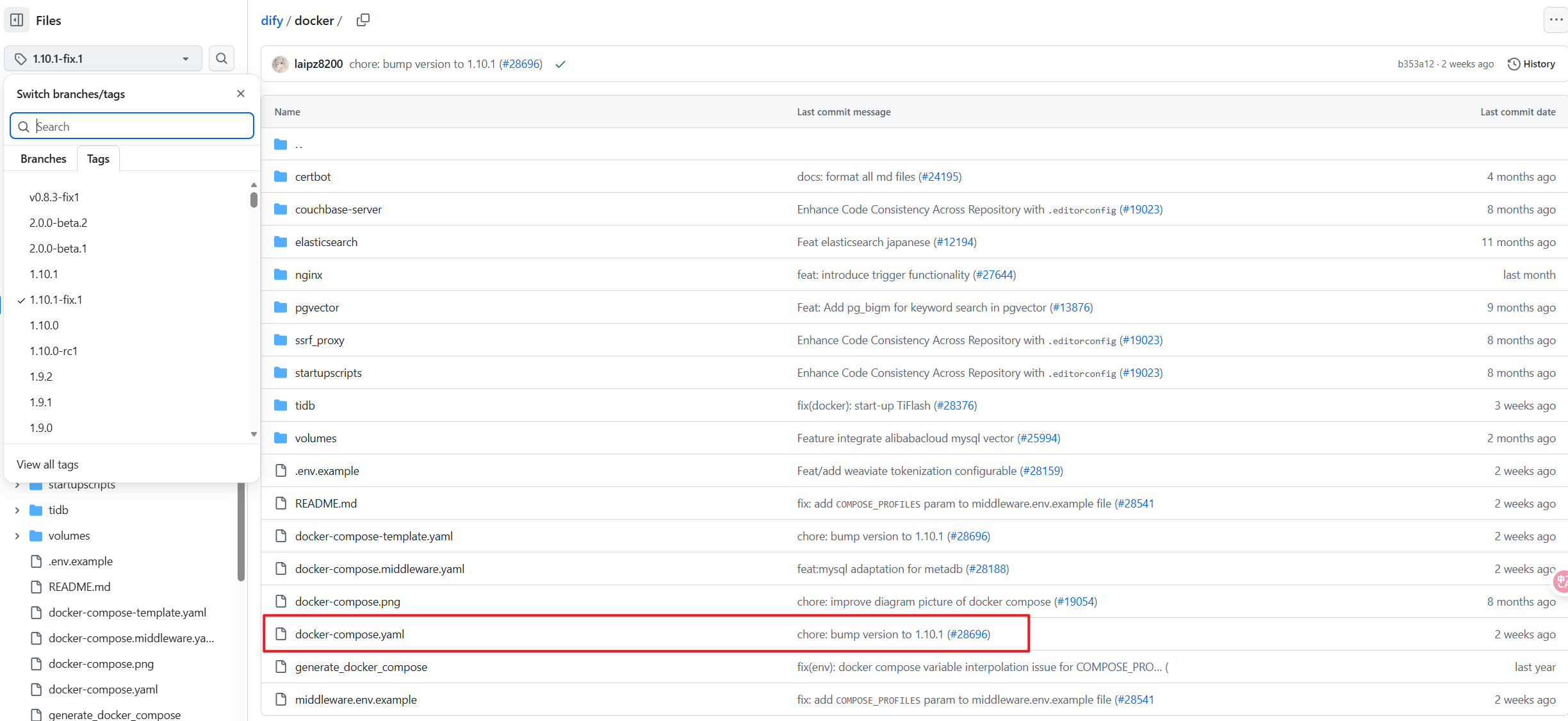The image size is (1568, 721).
Task: Expand the volumes folder in tree
Action: (17, 536)
